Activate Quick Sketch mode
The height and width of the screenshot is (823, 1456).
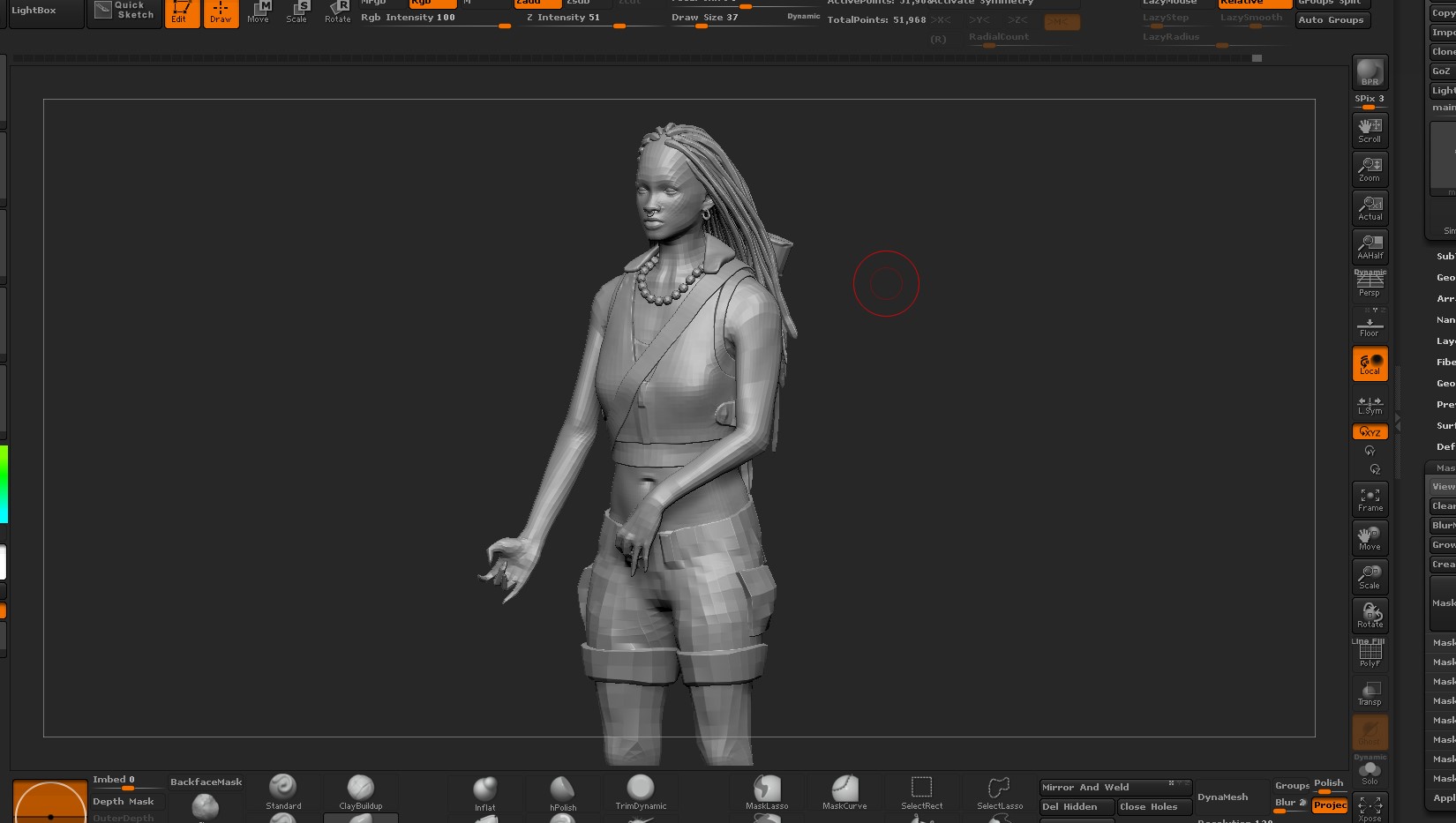[x=124, y=12]
